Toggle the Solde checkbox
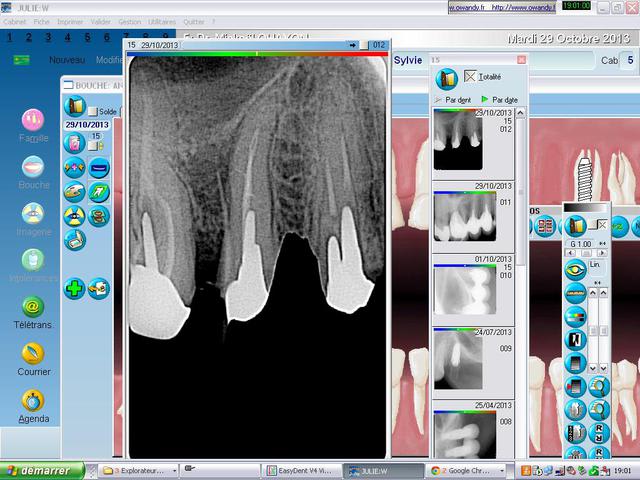 click(x=93, y=110)
